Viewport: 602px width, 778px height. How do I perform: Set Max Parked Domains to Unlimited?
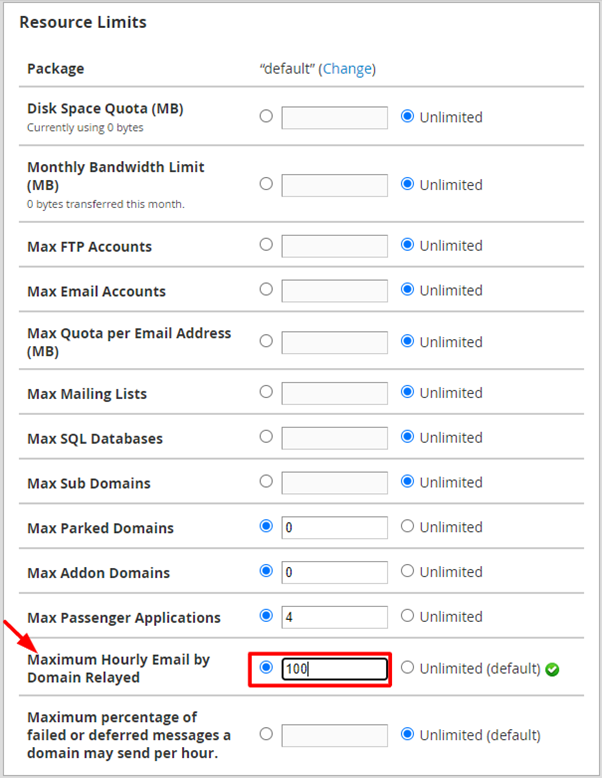407,527
